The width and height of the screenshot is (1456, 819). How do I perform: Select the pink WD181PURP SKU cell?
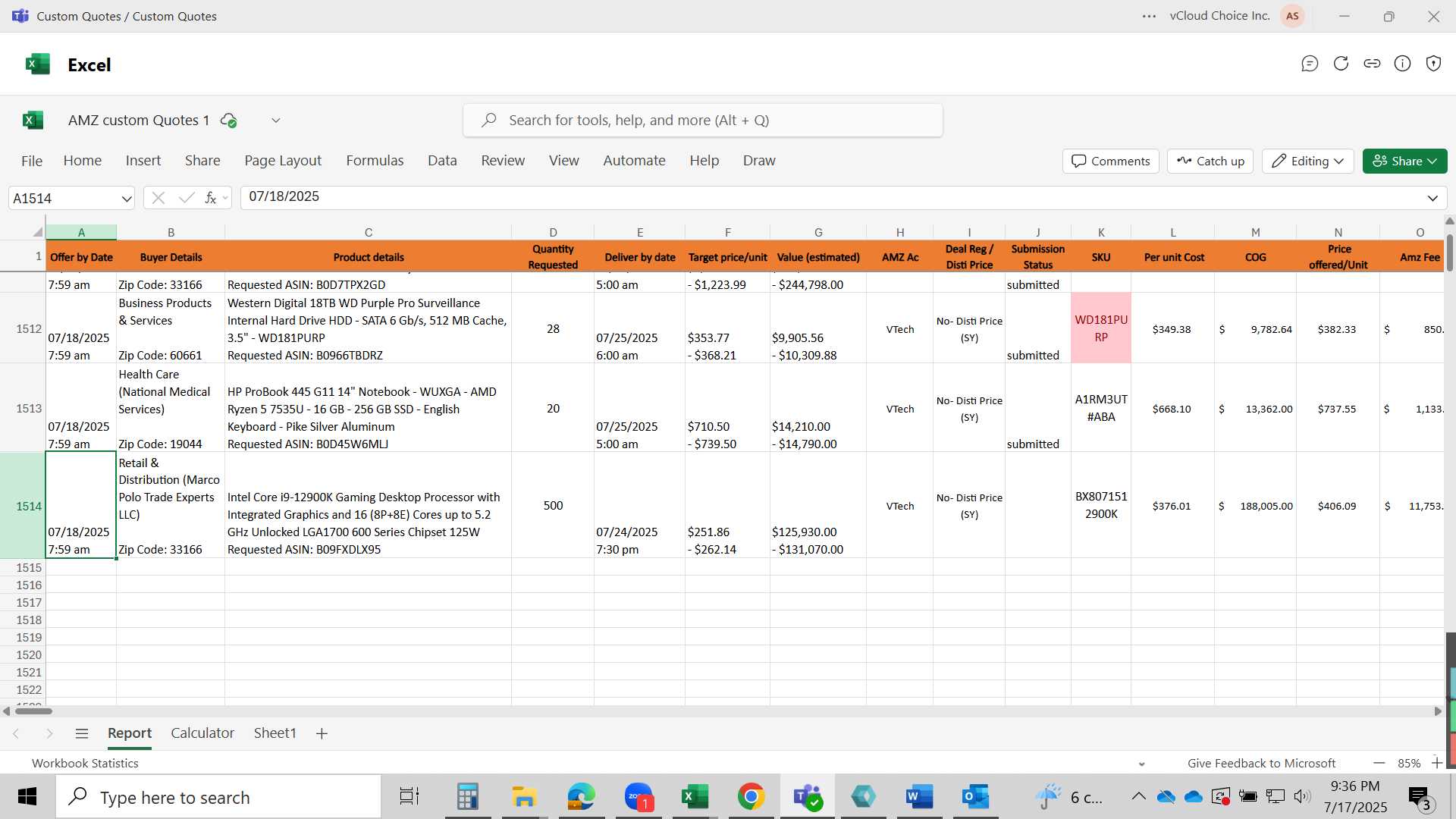click(x=1100, y=328)
